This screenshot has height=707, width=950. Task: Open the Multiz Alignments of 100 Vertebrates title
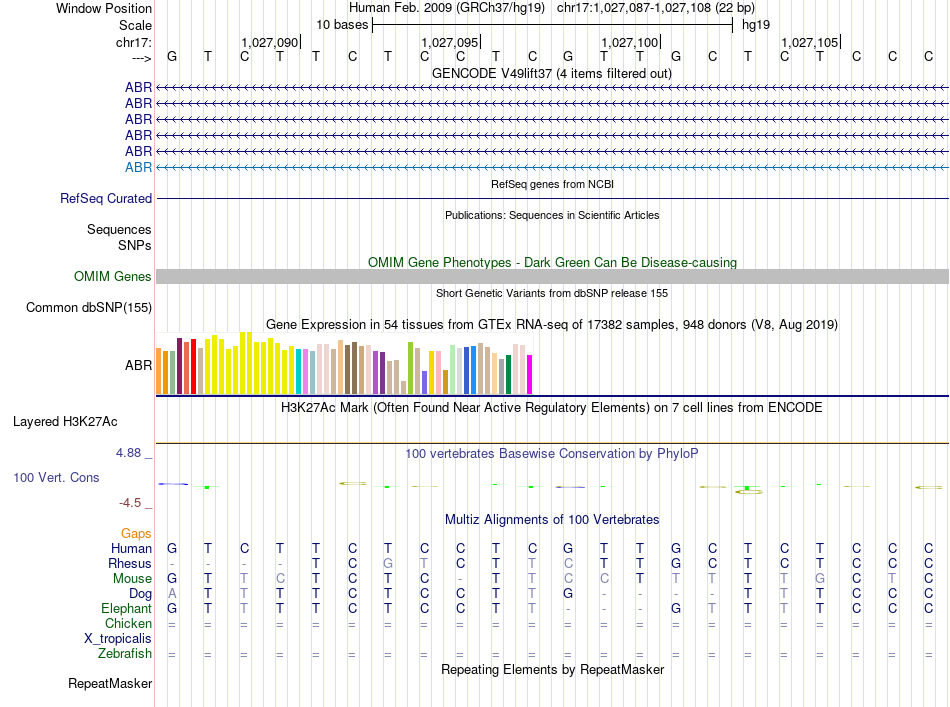pos(551,520)
